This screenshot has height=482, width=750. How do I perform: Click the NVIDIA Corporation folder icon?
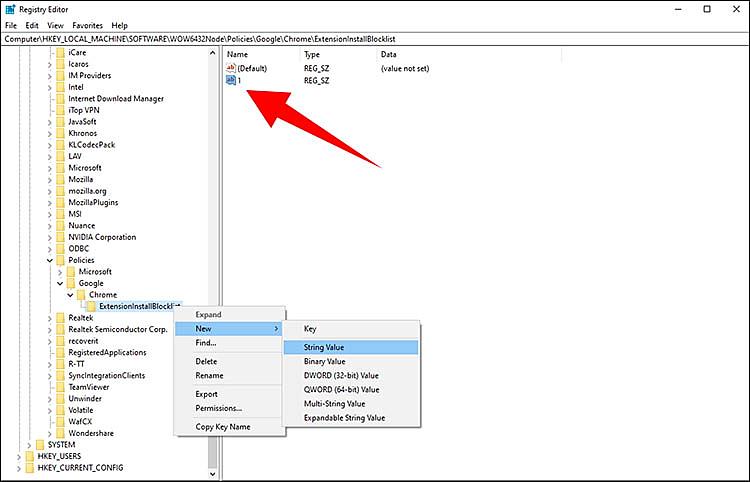click(60, 237)
